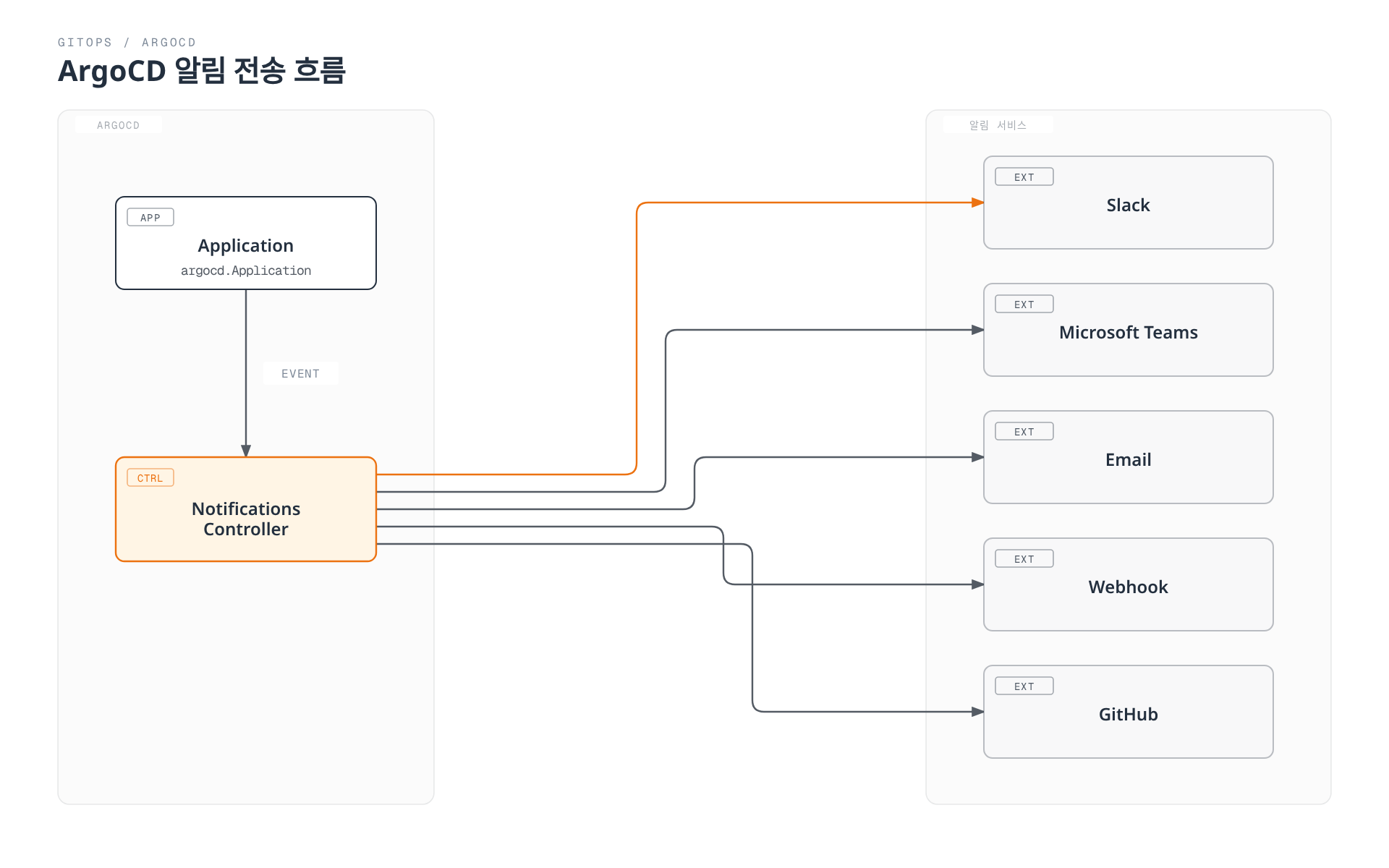Image resolution: width=1389 pixels, height=868 pixels.
Task: Select the Application node box
Action: tap(246, 243)
